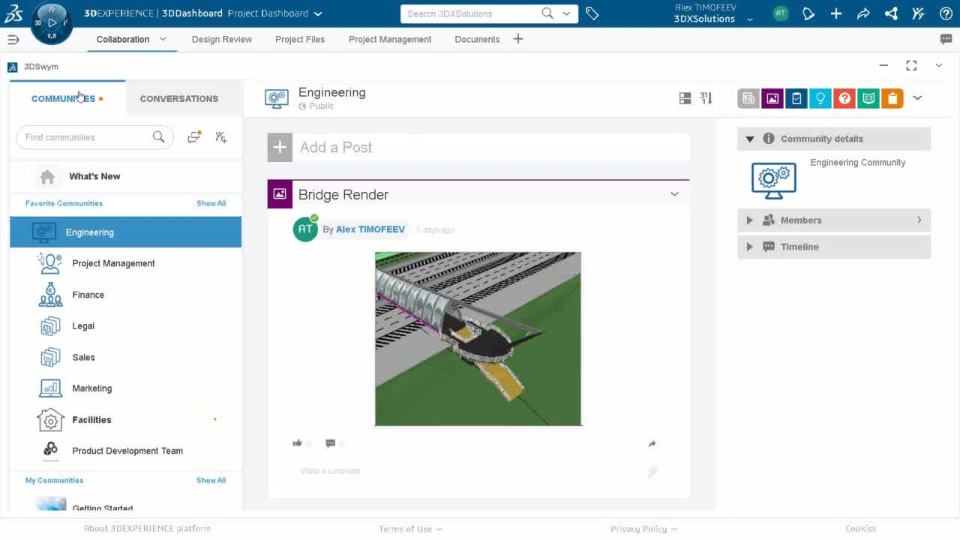Click the magnifier in Find communities
Viewport: 960px width, 540px height.
[x=159, y=137]
